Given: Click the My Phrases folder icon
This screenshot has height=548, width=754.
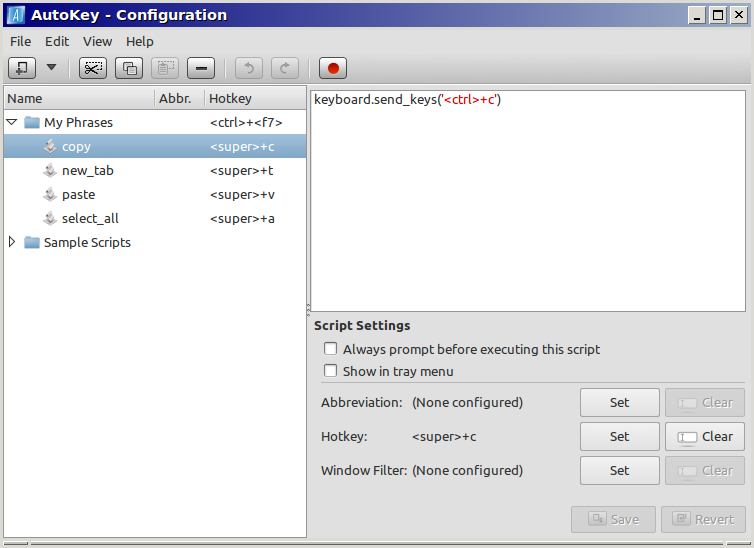Looking at the screenshot, I should [x=32, y=122].
